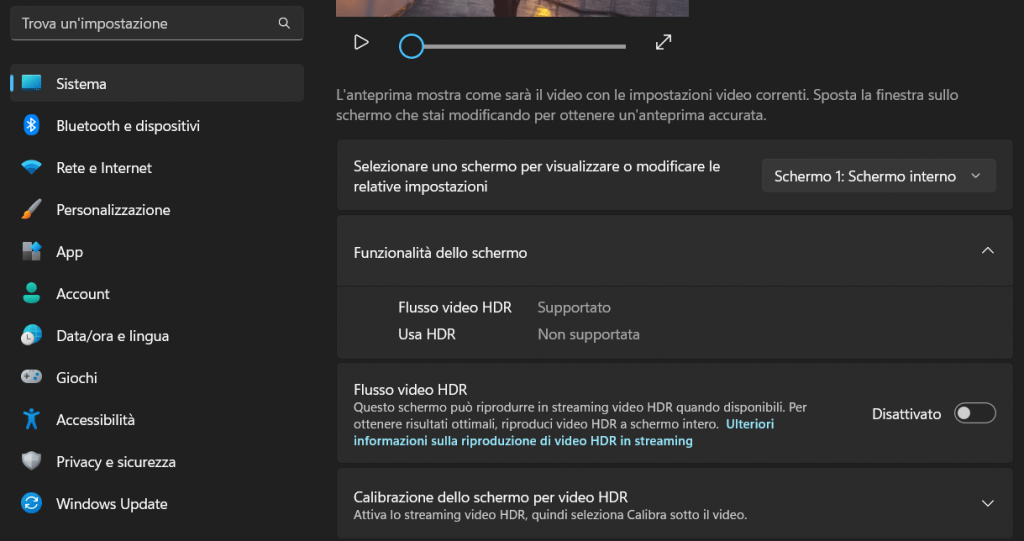Click the Rete e Internet wifi icon
The image size is (1024, 541).
click(x=32, y=168)
